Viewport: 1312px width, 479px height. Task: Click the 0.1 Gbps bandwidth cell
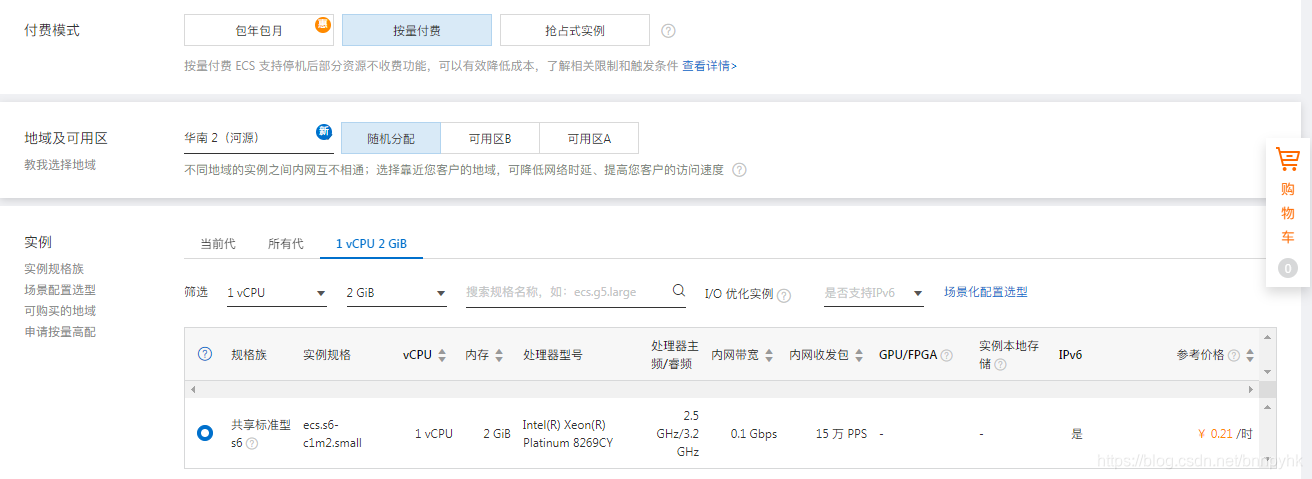coord(754,434)
